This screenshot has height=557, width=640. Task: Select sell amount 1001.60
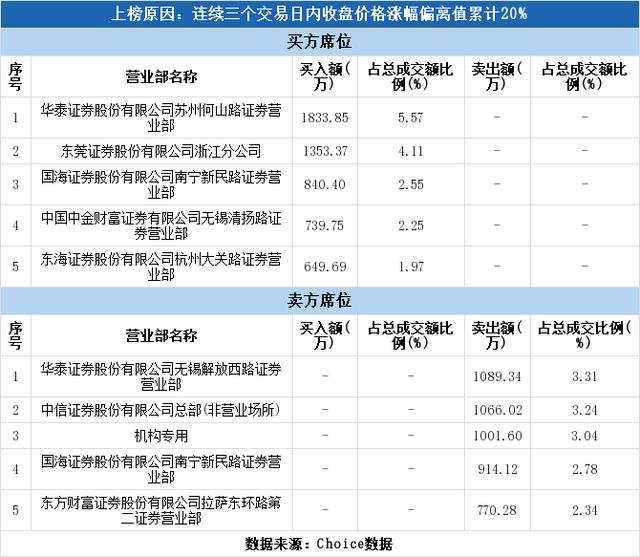[x=497, y=436]
